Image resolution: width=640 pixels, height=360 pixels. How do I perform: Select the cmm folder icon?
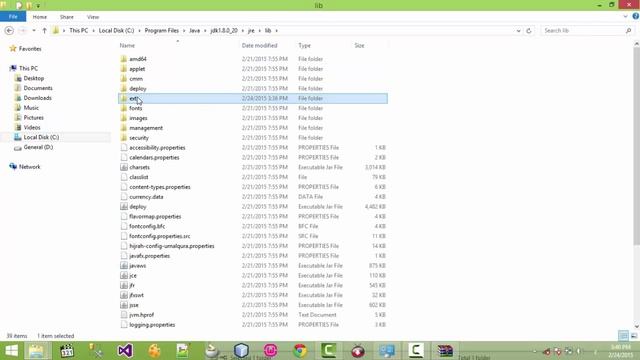point(124,78)
